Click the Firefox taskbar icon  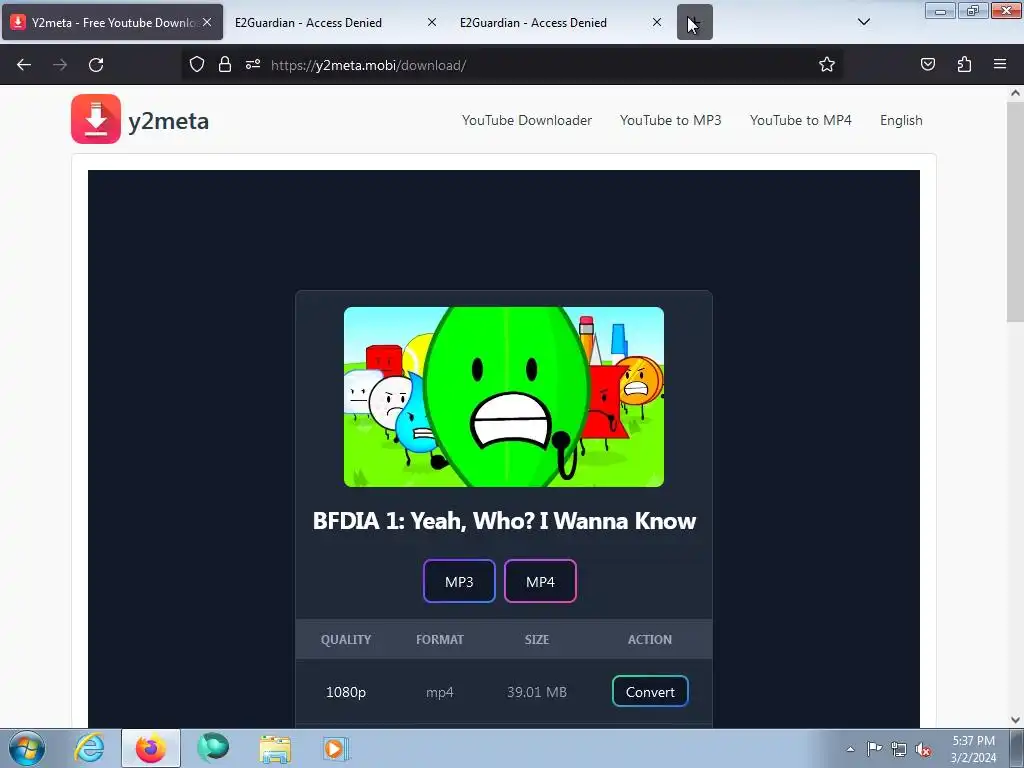pos(151,748)
